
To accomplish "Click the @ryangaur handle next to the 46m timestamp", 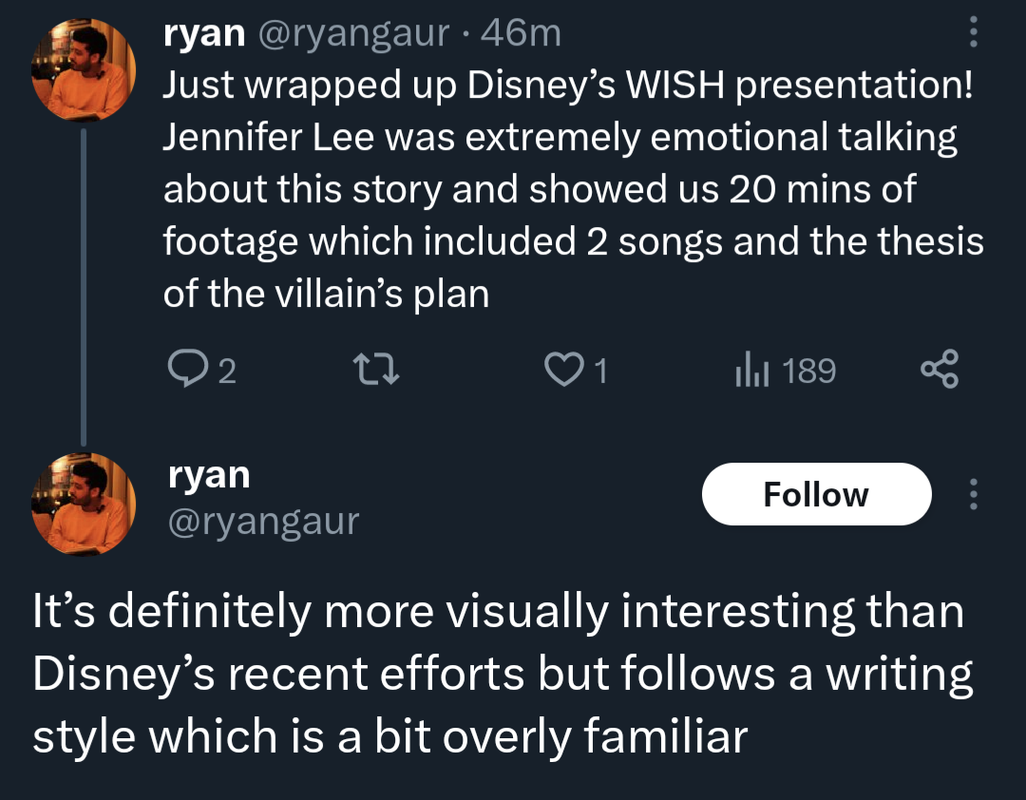I will [x=354, y=34].
